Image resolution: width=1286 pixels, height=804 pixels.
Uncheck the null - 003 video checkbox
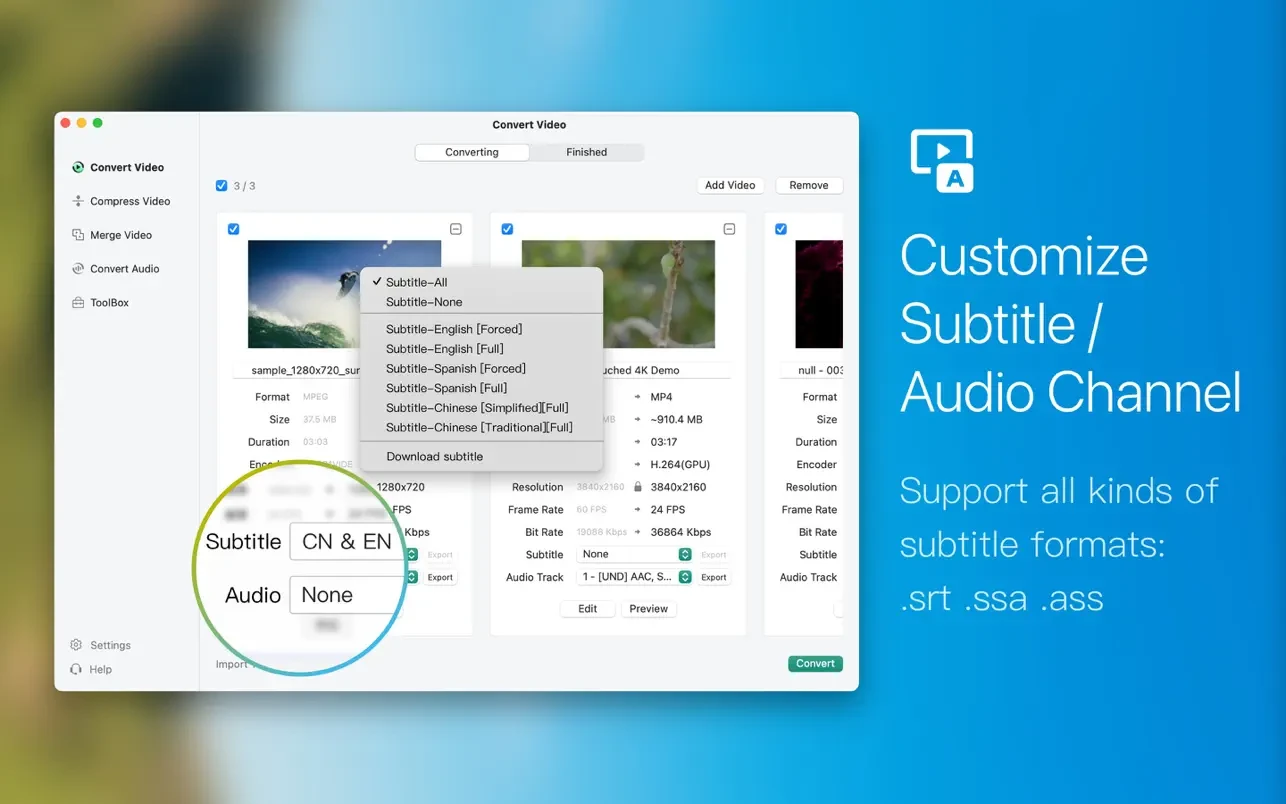coord(781,229)
